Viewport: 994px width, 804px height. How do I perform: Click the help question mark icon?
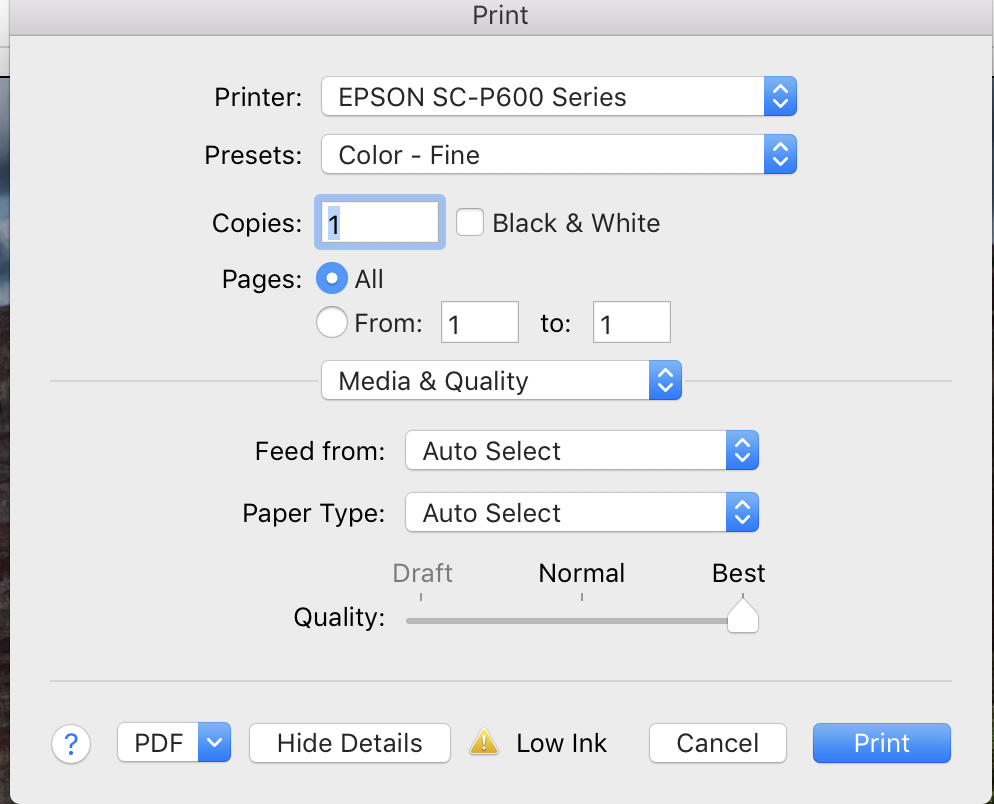71,743
